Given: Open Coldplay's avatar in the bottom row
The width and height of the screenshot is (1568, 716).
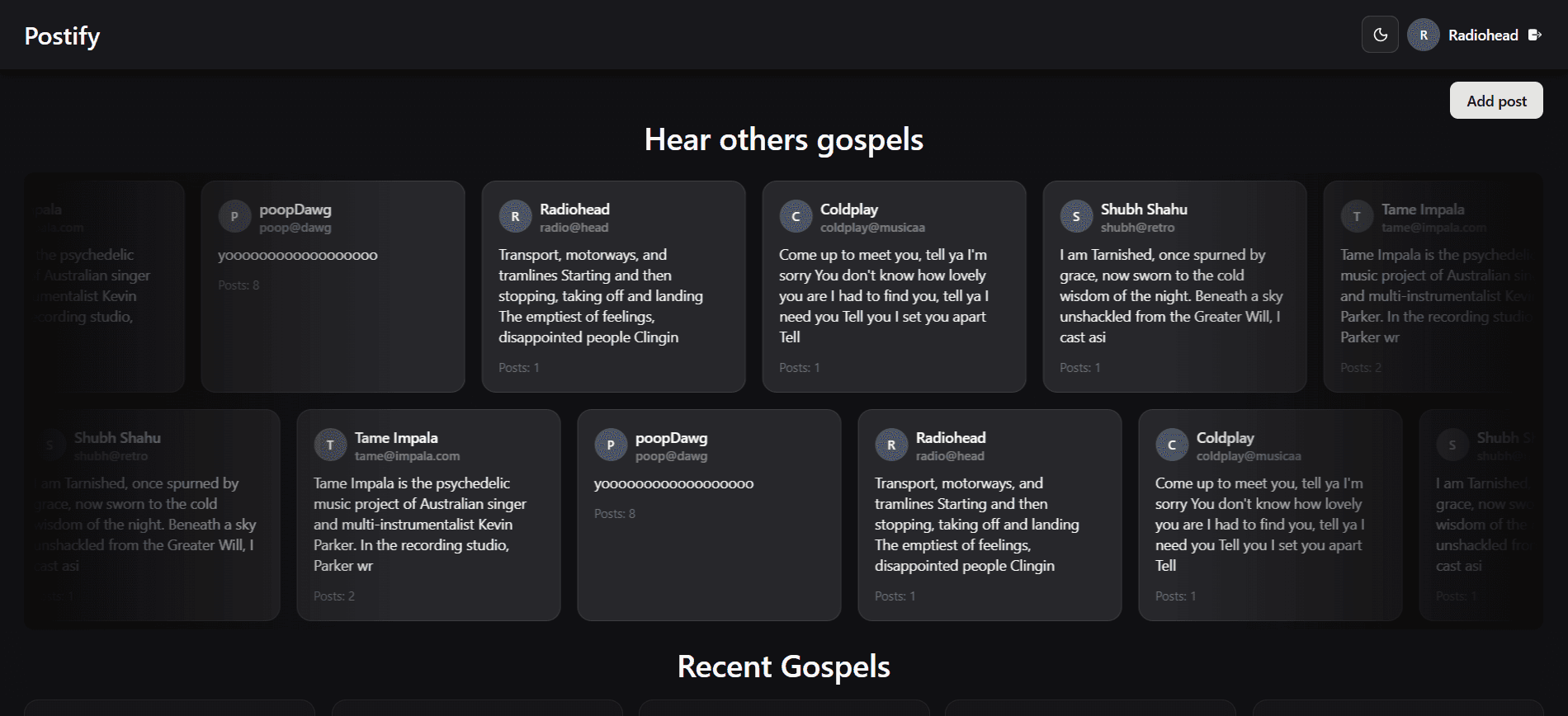Looking at the screenshot, I should click(1172, 445).
